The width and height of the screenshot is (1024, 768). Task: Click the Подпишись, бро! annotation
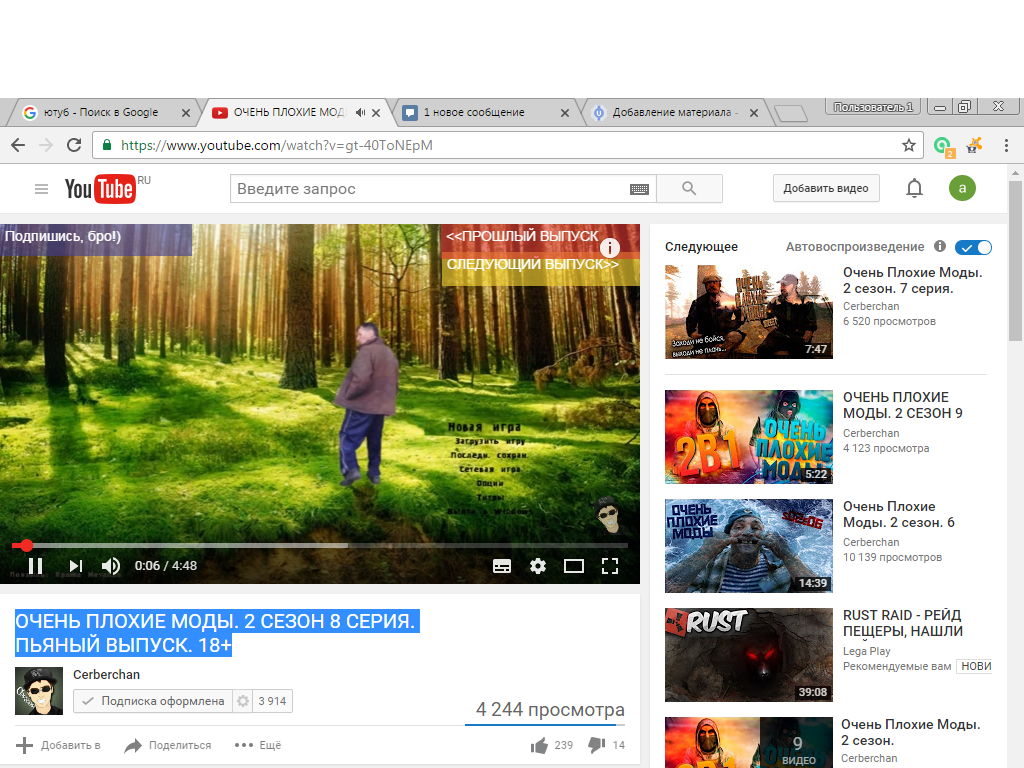tap(96, 239)
